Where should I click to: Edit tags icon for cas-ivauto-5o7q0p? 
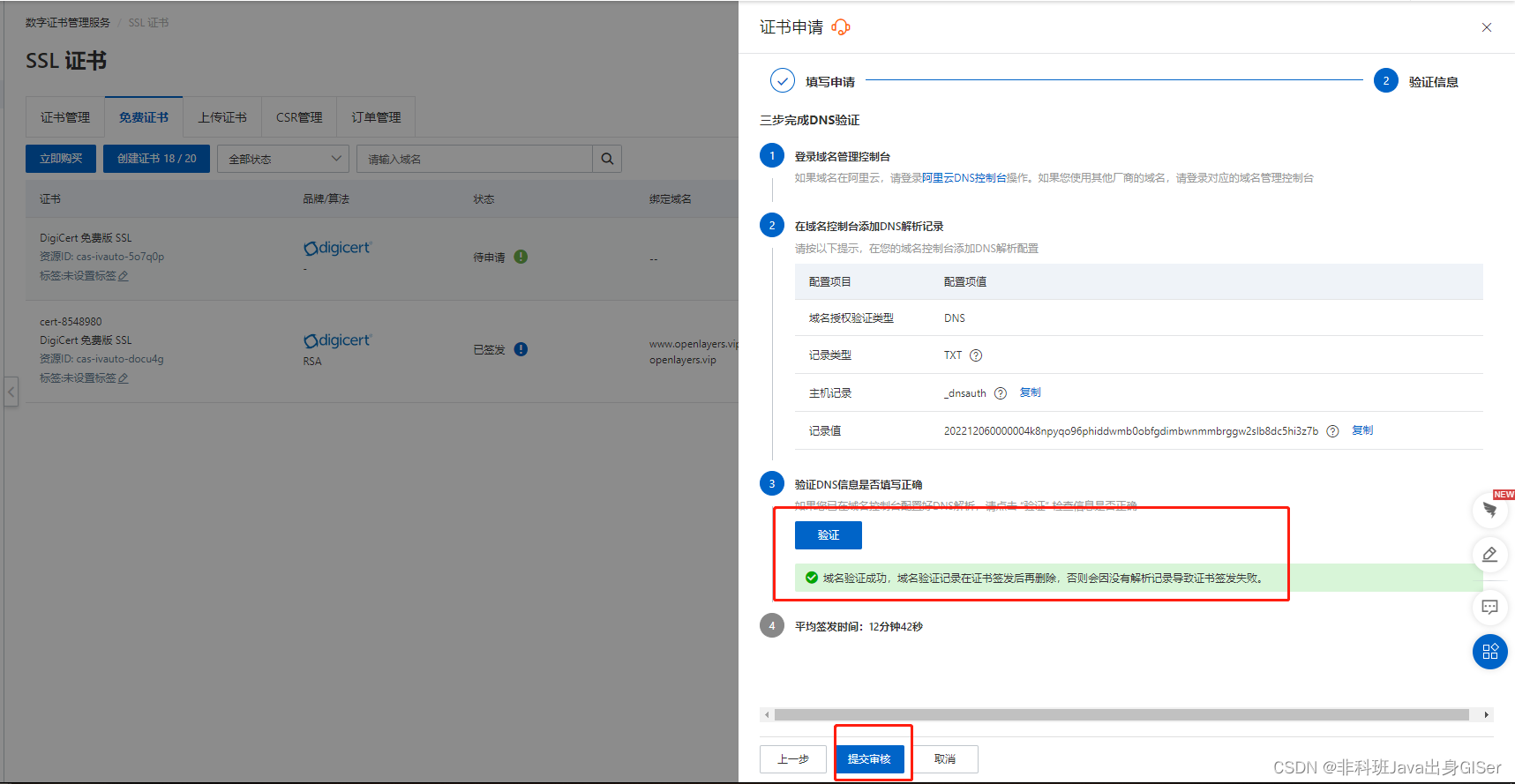pyautogui.click(x=124, y=276)
